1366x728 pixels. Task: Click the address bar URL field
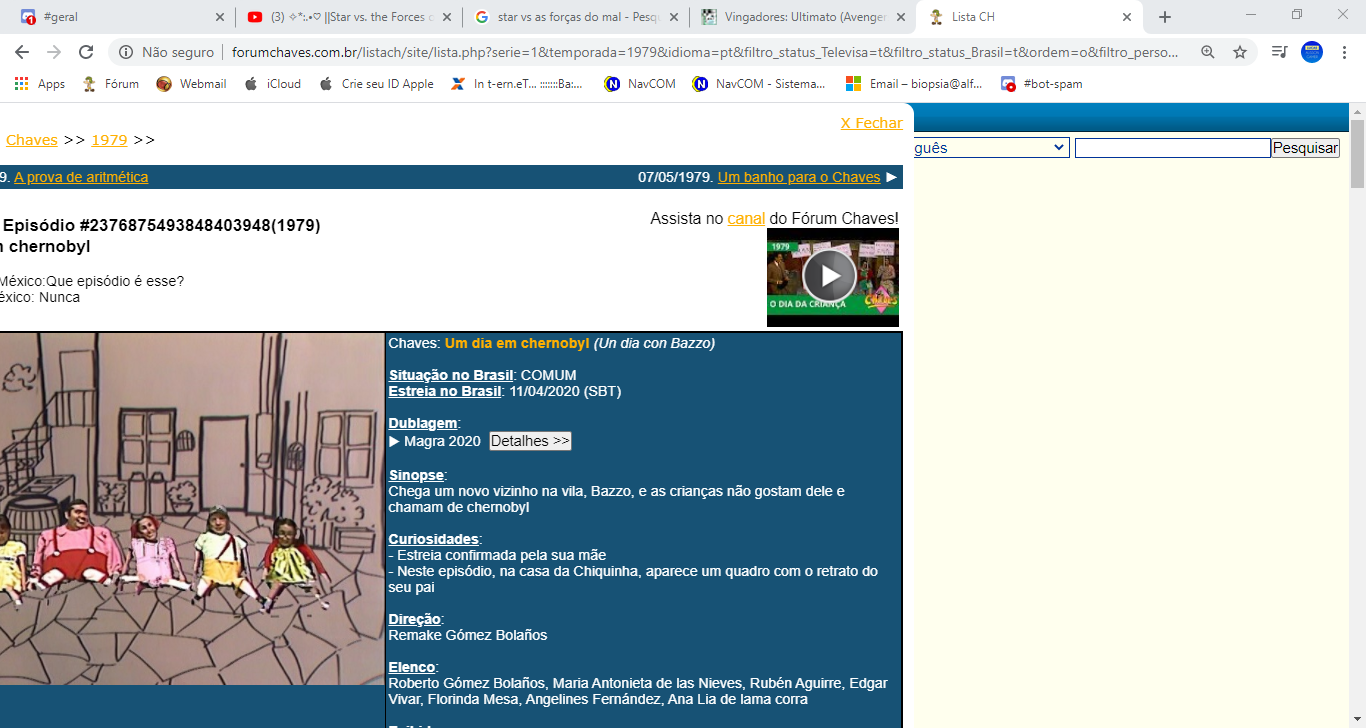tap(704, 52)
